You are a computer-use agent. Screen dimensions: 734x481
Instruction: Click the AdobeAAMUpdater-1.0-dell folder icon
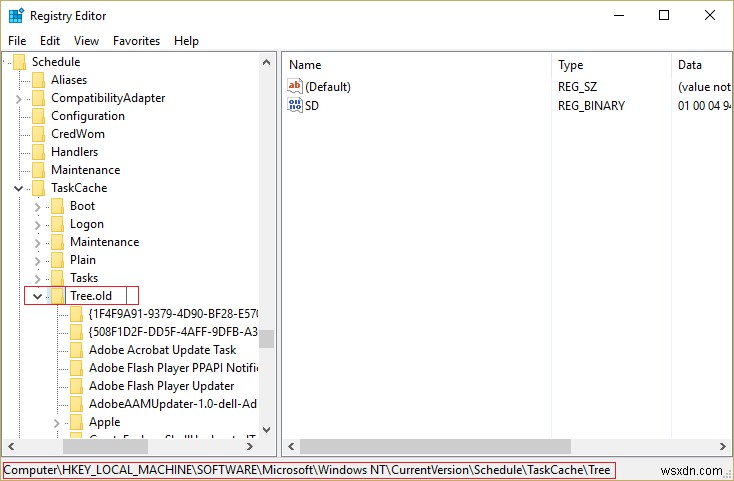(76, 404)
